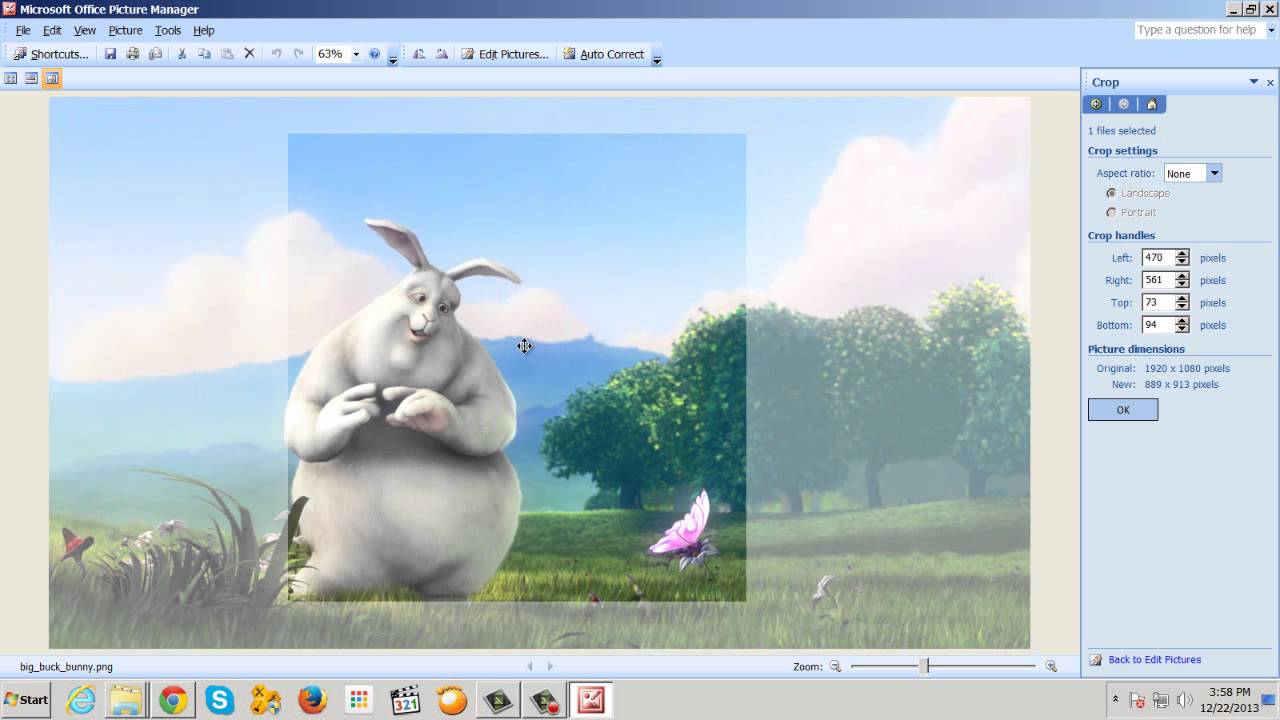This screenshot has height=720, width=1280.
Task: Select the Landscape radio button
Action: point(1111,193)
